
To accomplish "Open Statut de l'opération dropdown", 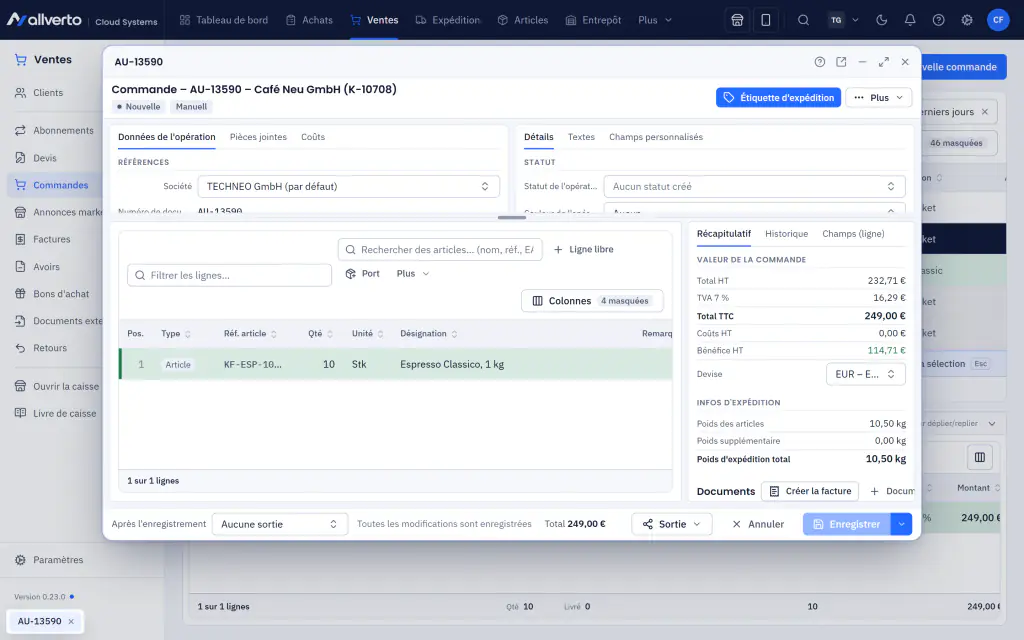I will coord(754,187).
